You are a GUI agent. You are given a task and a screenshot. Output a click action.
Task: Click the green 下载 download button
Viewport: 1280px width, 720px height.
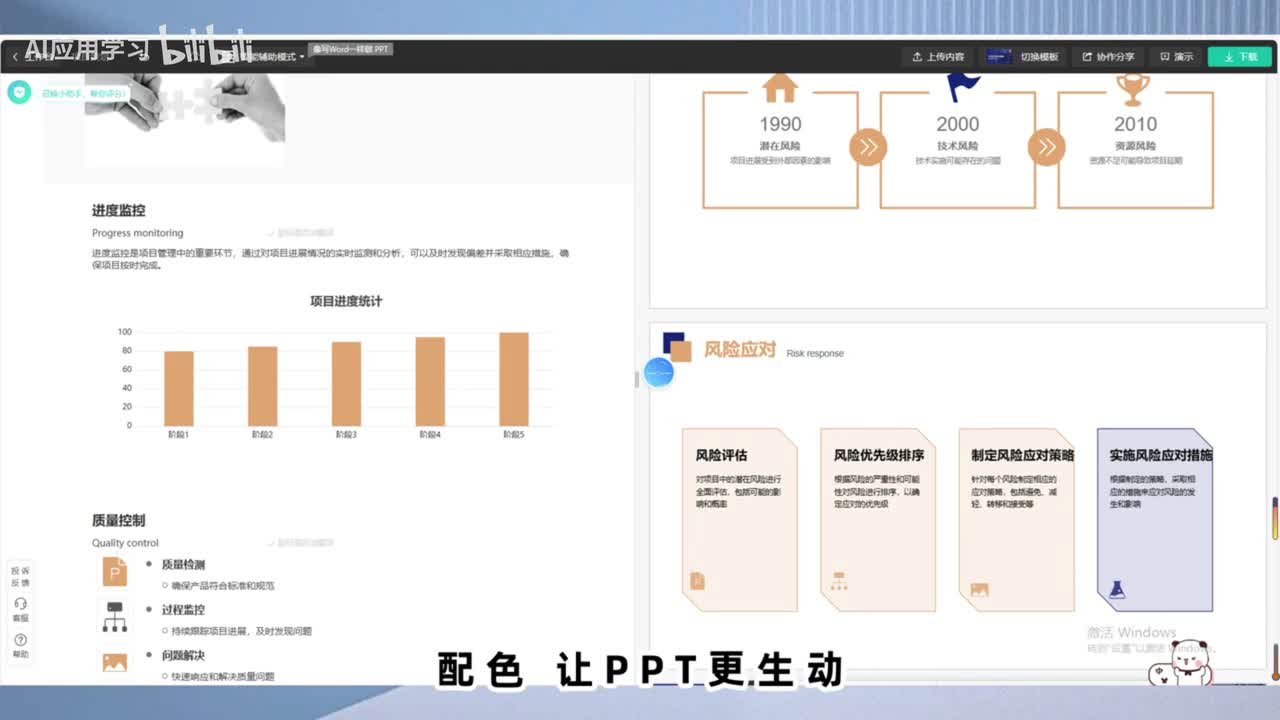pyautogui.click(x=1240, y=57)
